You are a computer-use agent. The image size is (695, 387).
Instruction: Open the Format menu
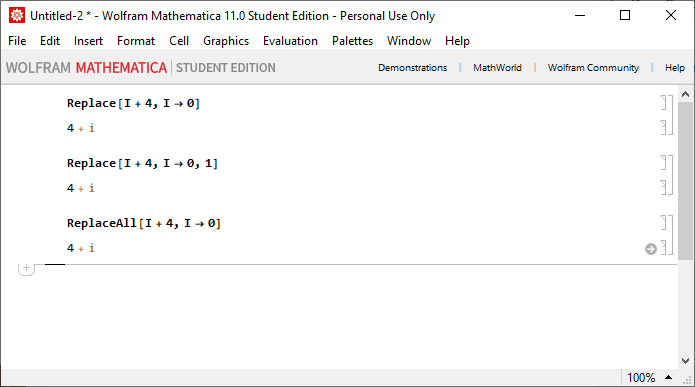[136, 41]
